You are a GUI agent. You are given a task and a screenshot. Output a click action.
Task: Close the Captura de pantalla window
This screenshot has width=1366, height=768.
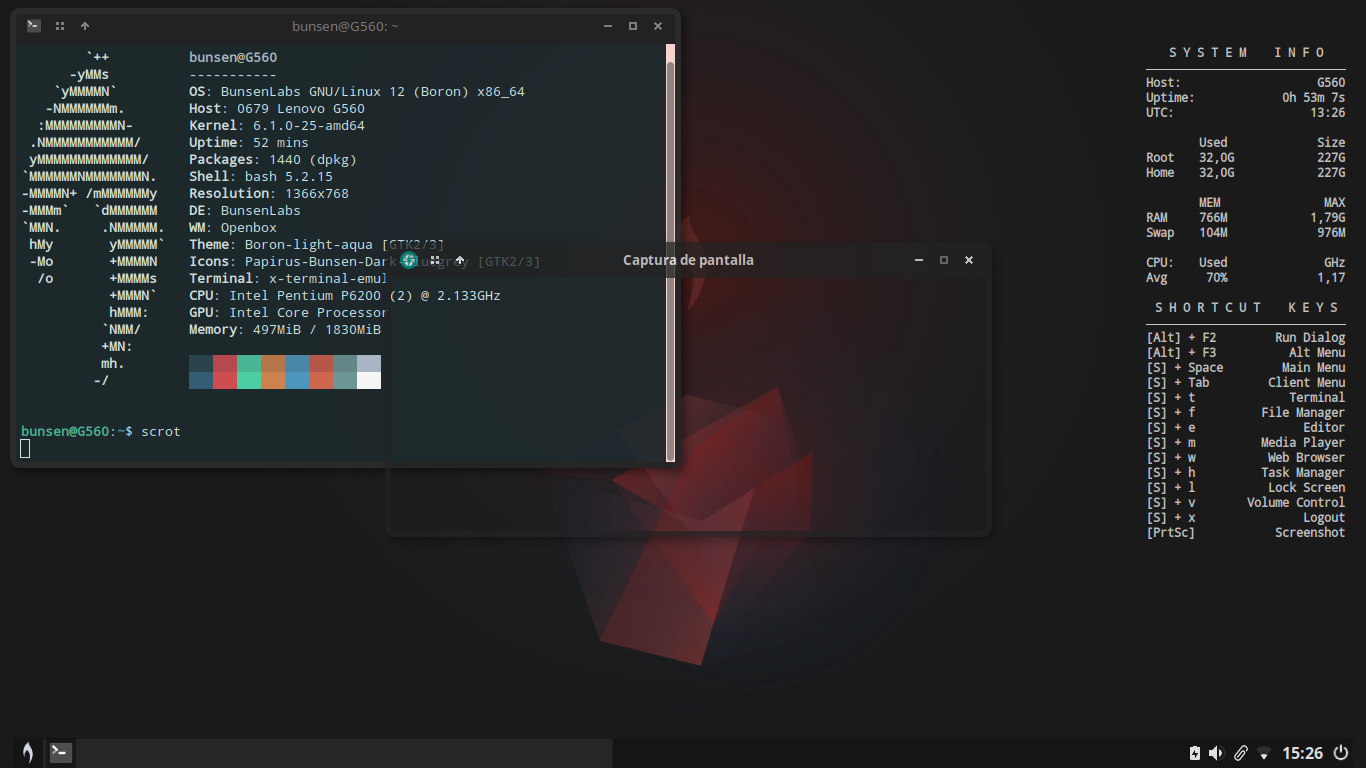point(969,260)
